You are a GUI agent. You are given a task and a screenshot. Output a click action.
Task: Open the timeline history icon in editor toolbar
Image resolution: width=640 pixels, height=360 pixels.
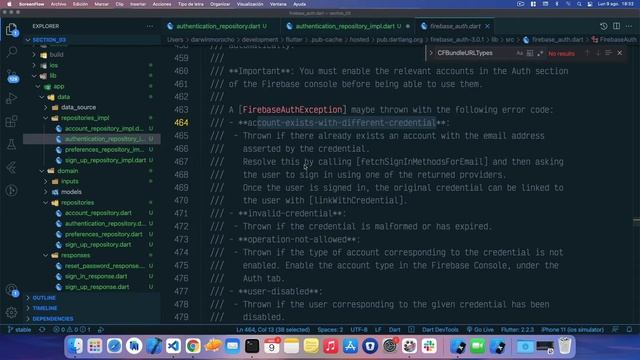pos(604,26)
